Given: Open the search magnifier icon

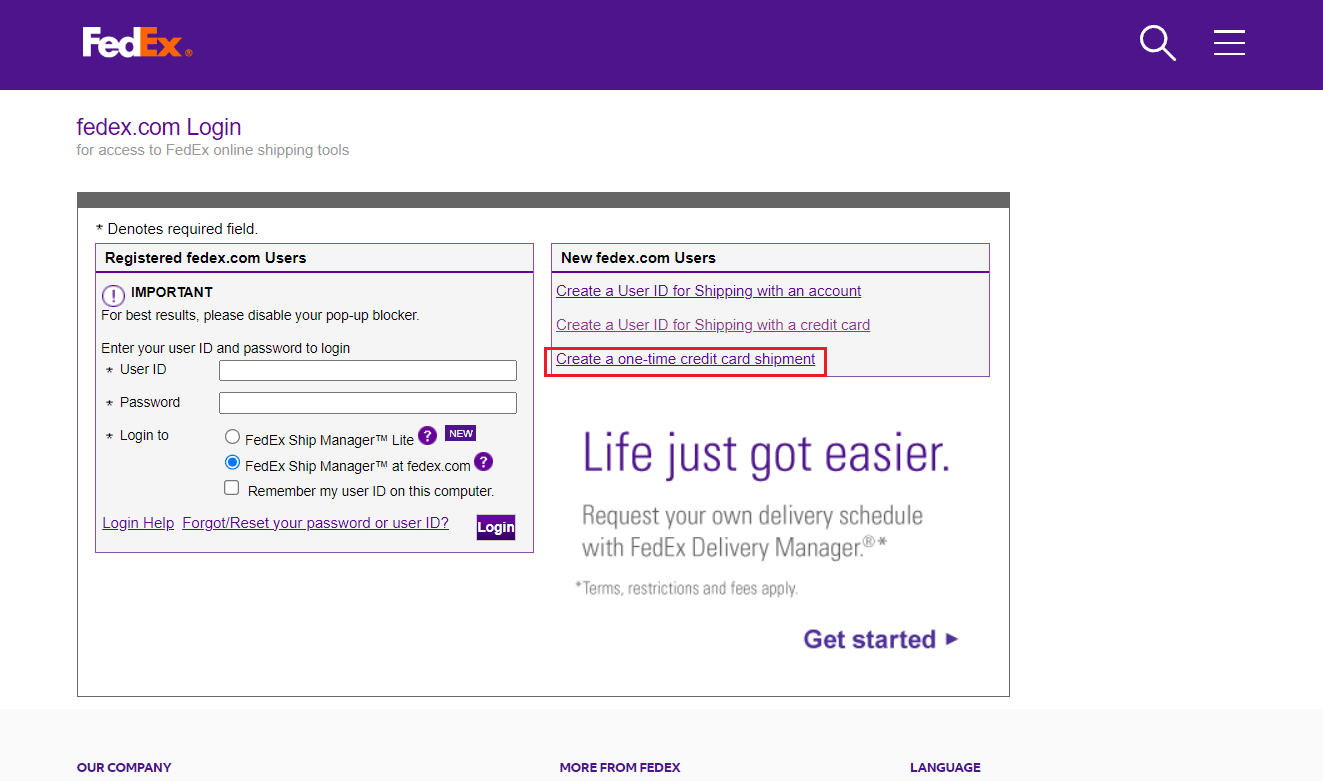Looking at the screenshot, I should point(1157,43).
